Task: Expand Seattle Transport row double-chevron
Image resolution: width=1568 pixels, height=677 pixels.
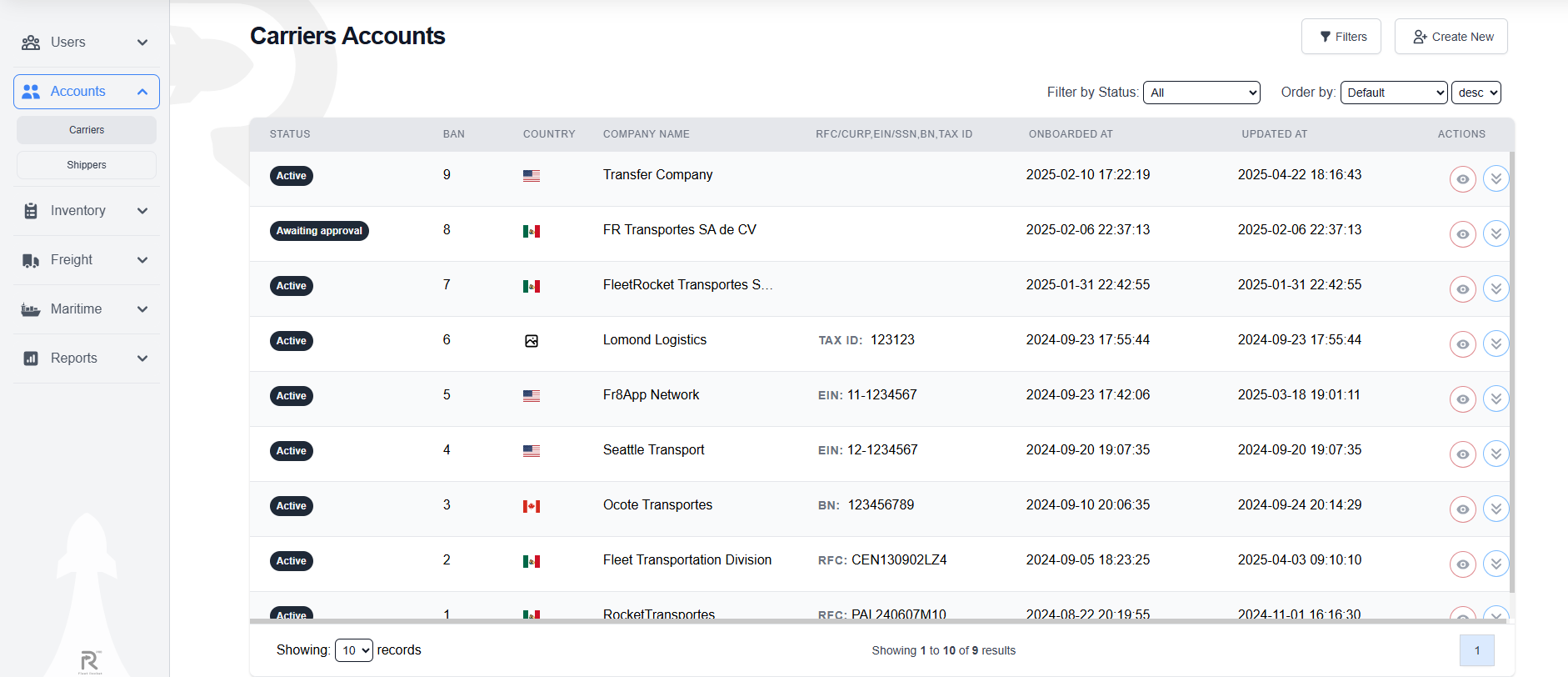Action: [1496, 454]
